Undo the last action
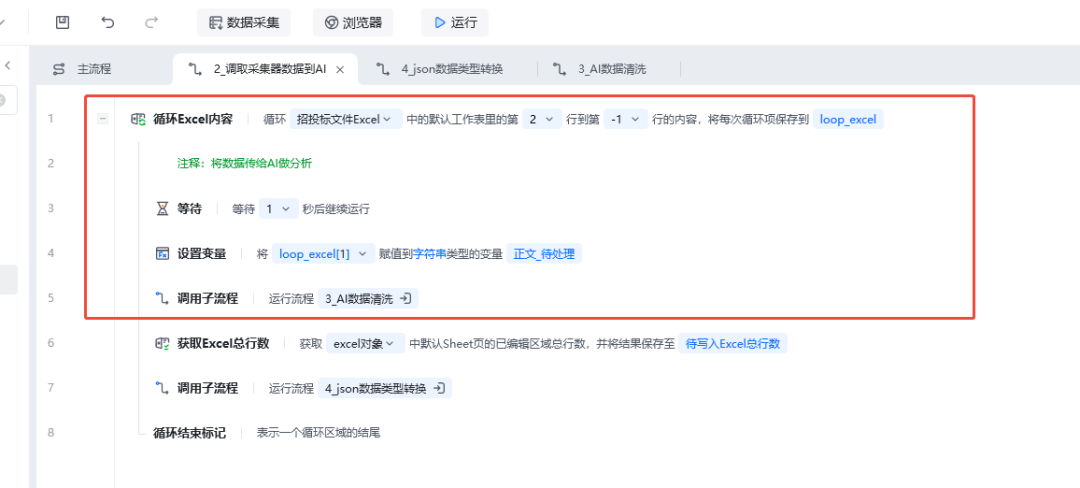The image size is (1080, 488). (x=107, y=23)
